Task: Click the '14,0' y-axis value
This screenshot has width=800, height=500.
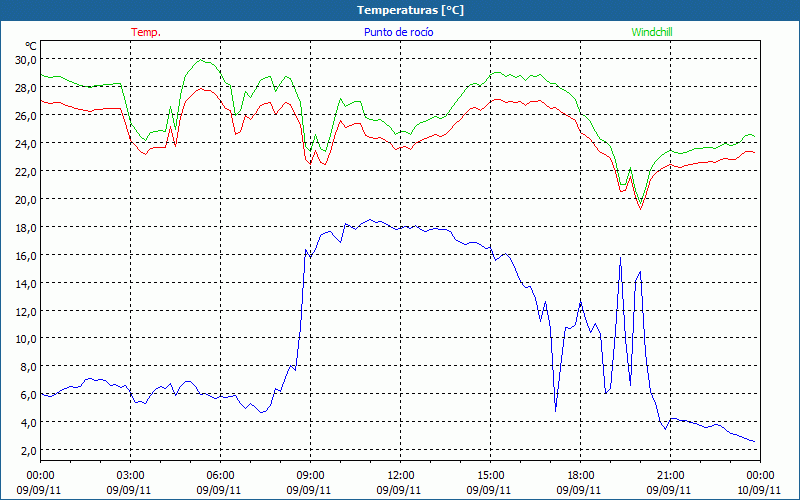Action: tap(27, 284)
